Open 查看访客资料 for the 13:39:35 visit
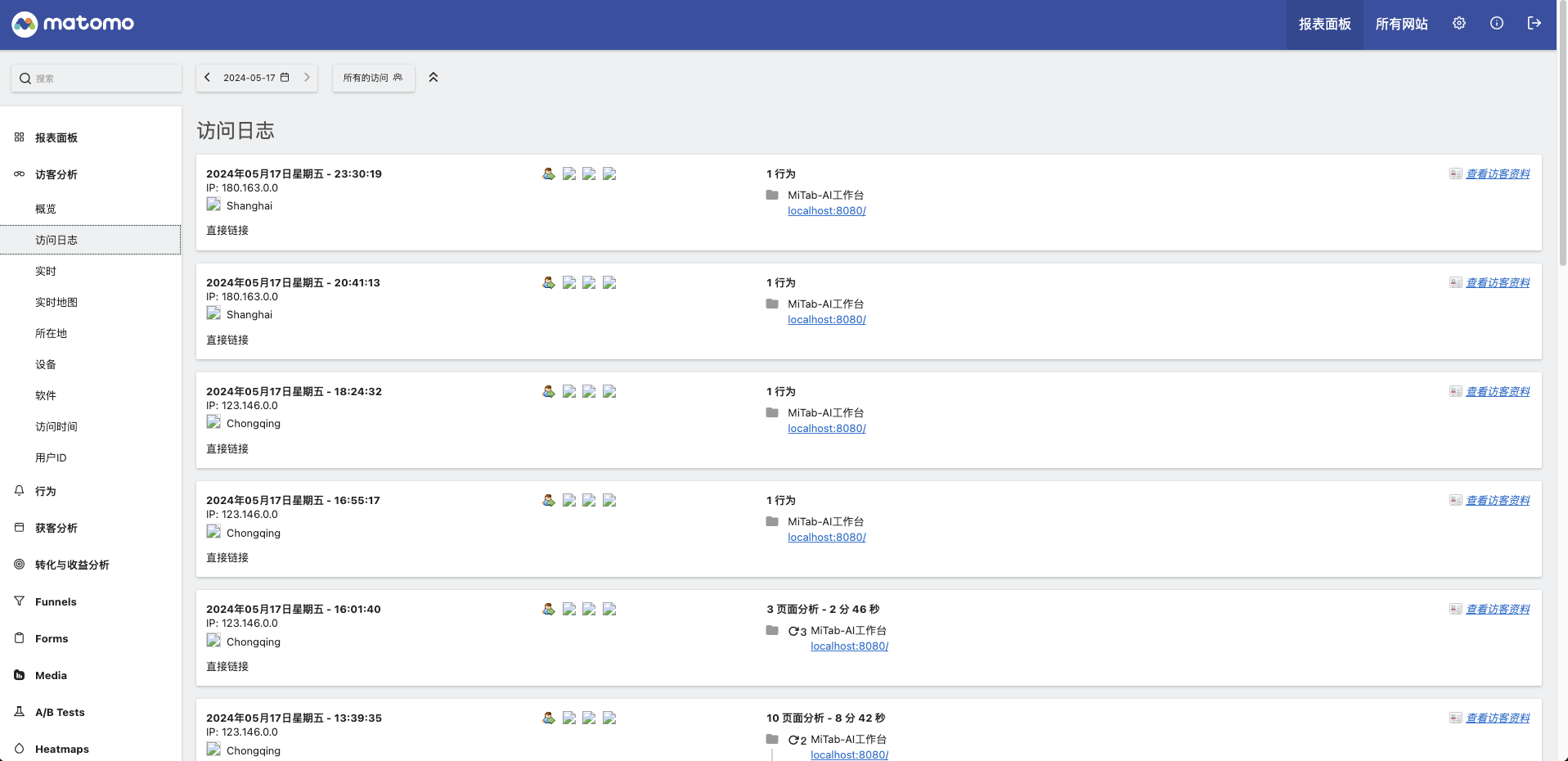This screenshot has height=761, width=1568. point(1498,718)
